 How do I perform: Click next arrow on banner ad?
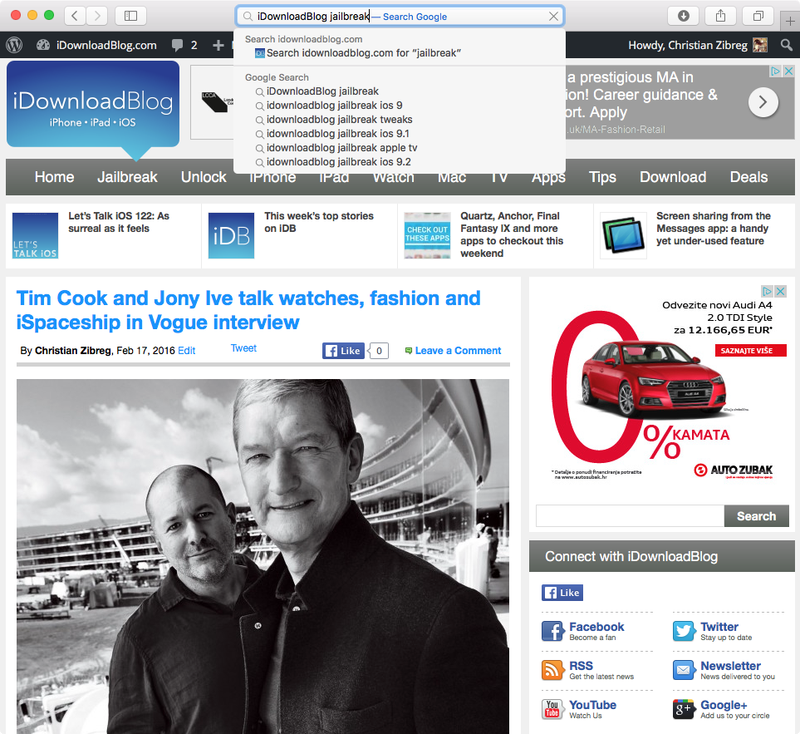pyautogui.click(x=763, y=102)
